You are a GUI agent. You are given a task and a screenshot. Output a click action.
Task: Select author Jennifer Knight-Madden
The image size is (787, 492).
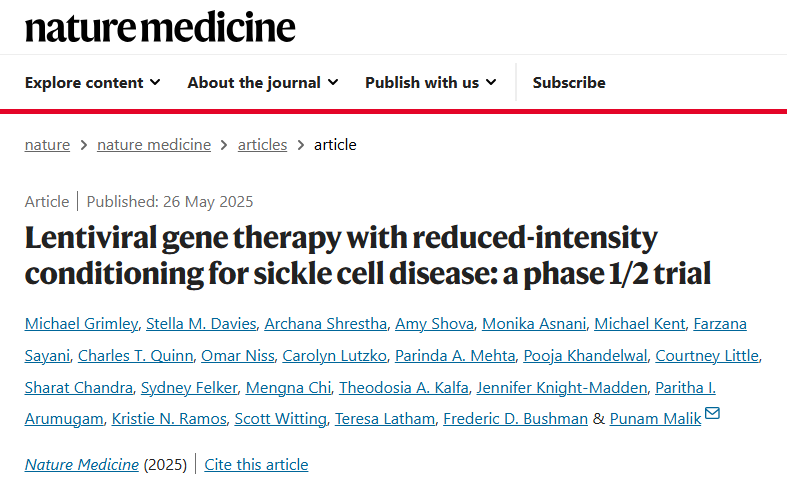click(562, 388)
